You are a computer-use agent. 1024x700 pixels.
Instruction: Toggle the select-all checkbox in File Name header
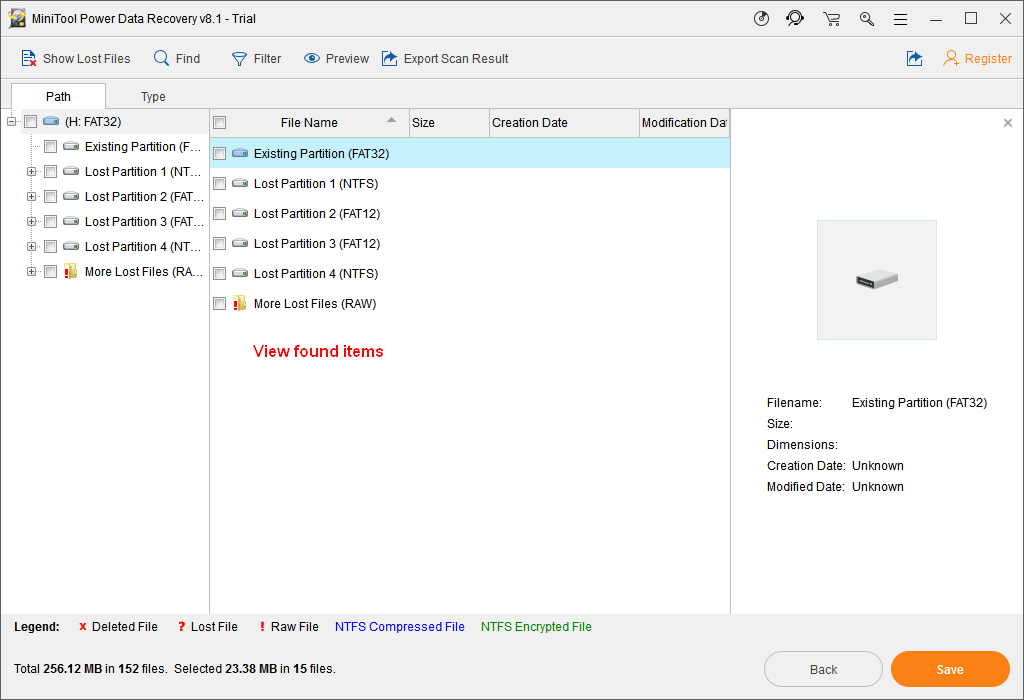click(x=220, y=123)
